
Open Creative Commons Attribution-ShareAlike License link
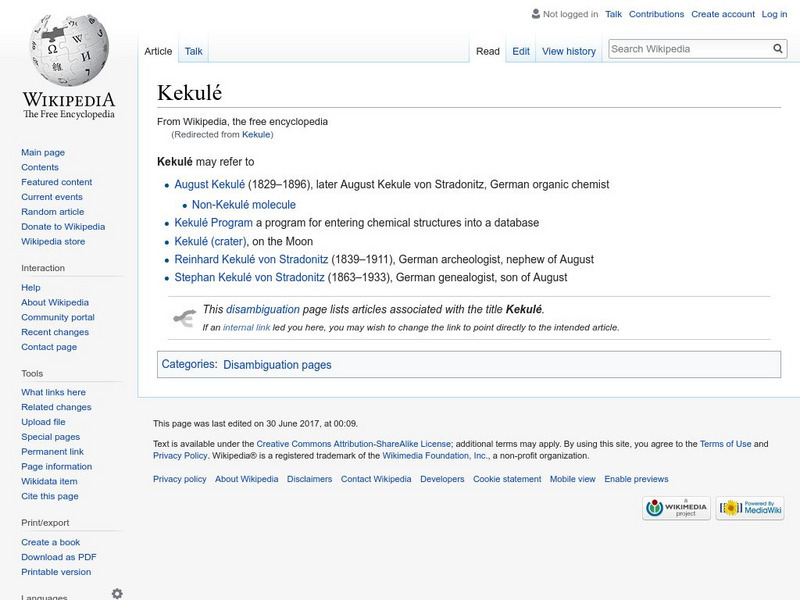click(x=354, y=444)
